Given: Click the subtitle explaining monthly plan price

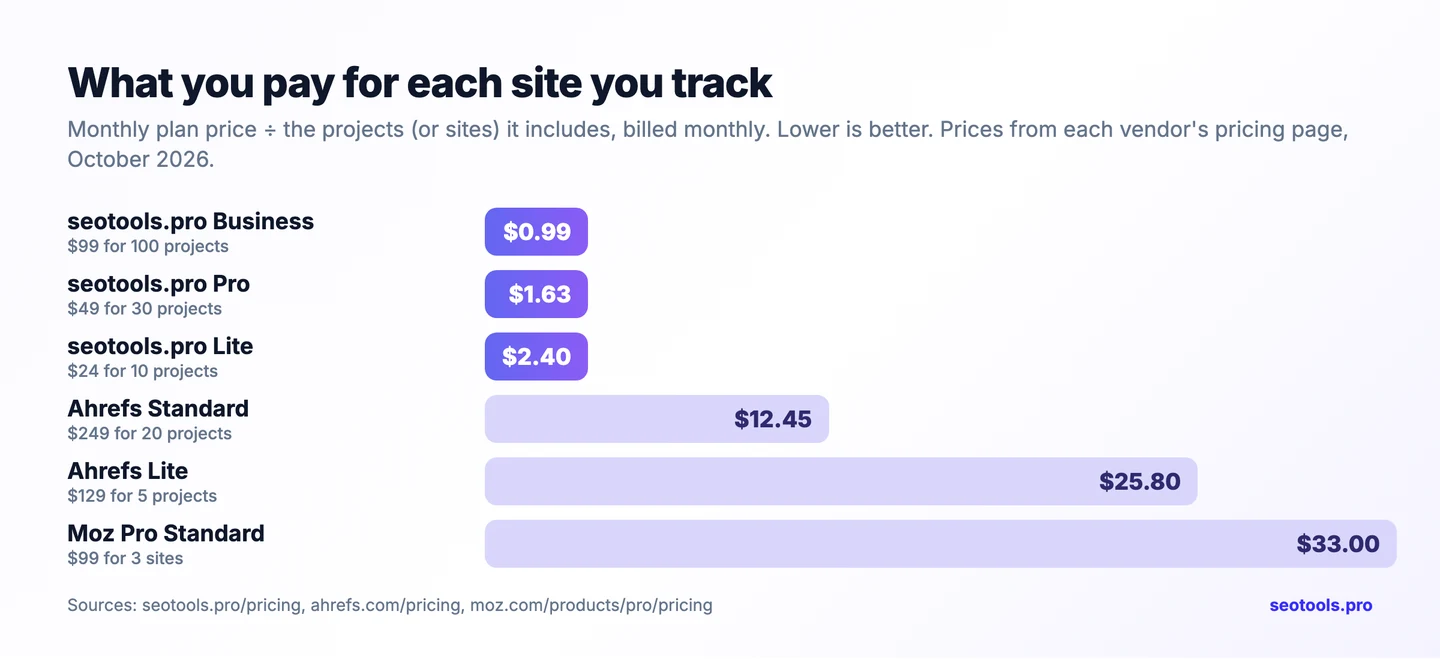Looking at the screenshot, I should (x=708, y=144).
